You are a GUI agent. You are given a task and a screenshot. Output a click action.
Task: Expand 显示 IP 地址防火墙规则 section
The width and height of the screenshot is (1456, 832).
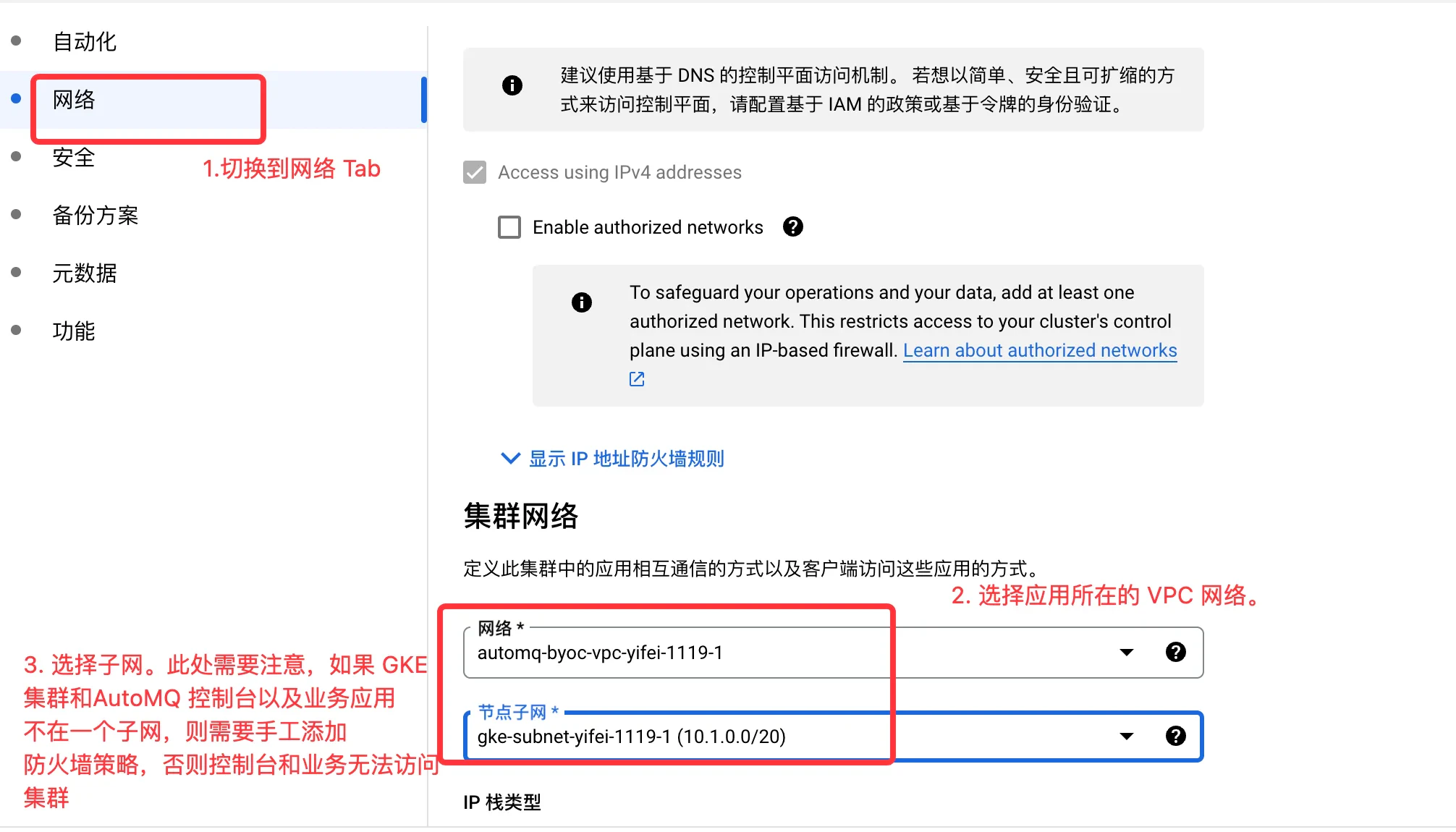coord(626,459)
